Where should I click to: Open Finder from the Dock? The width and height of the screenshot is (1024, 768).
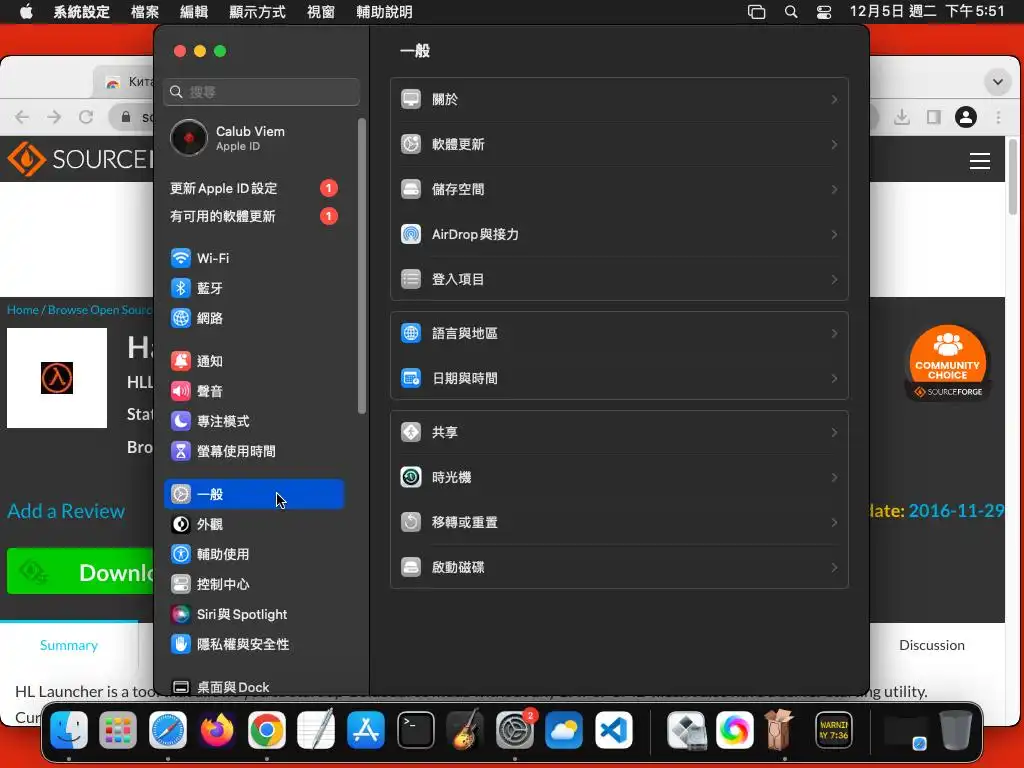69,729
